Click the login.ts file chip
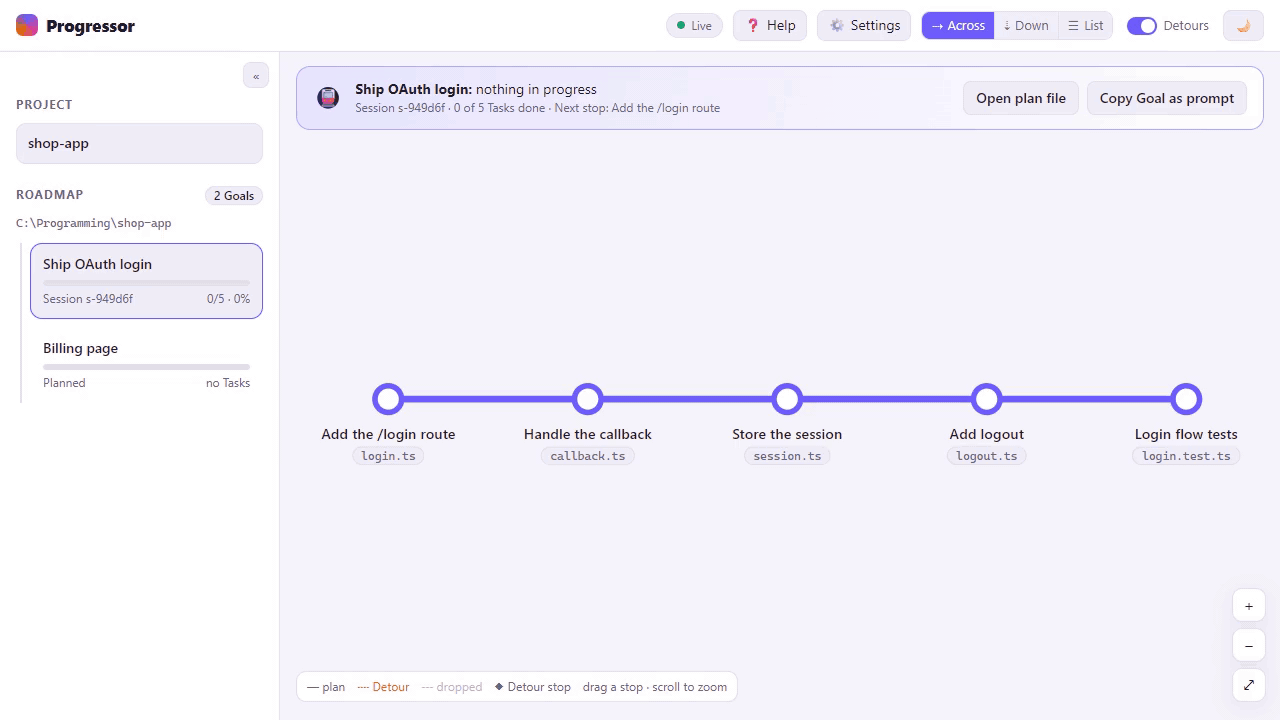 pyautogui.click(x=388, y=456)
